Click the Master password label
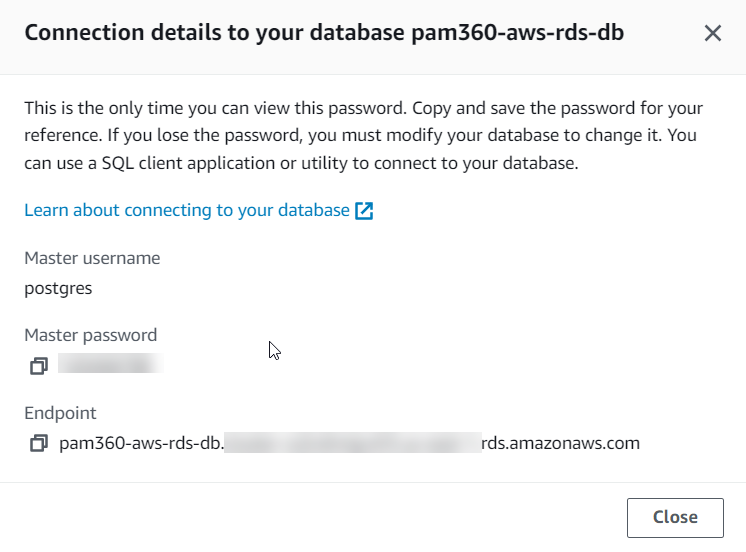 90,335
